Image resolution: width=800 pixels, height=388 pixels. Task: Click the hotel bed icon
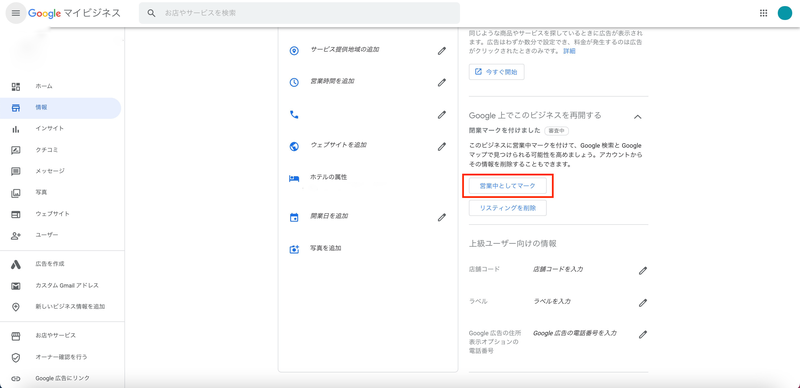[x=294, y=178]
